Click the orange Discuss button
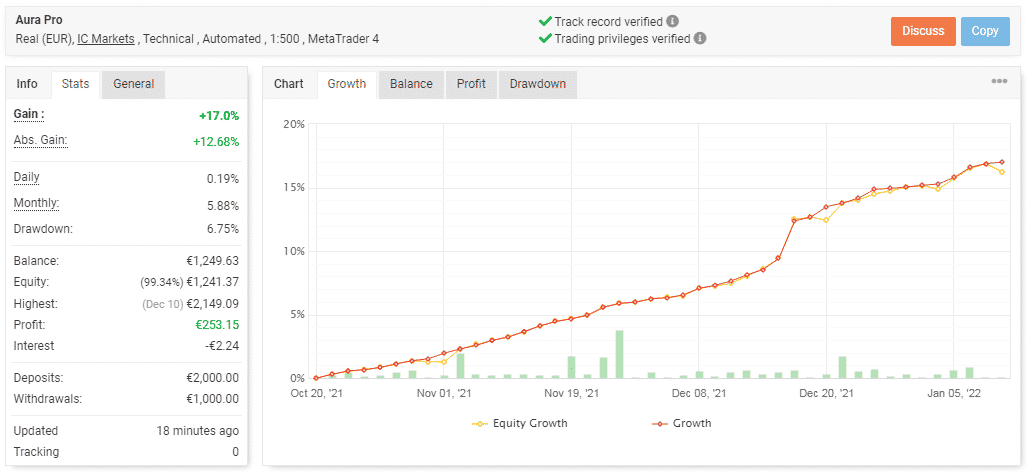Screen dimensions: 1027x472 pos(924,31)
